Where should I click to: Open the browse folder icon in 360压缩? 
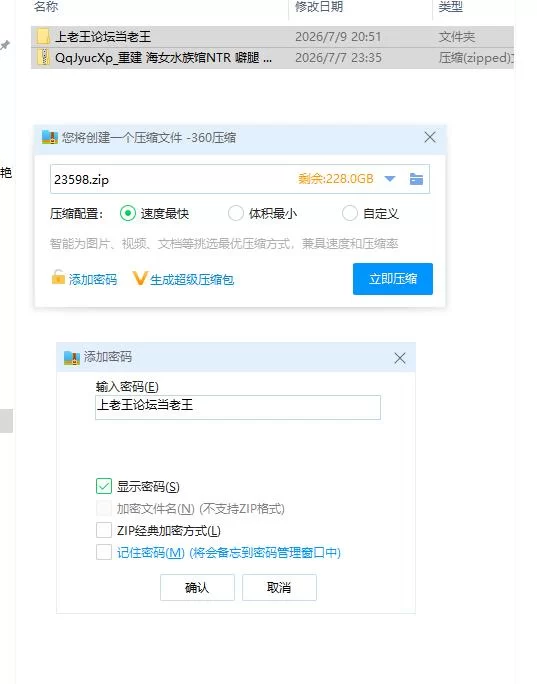click(x=416, y=179)
